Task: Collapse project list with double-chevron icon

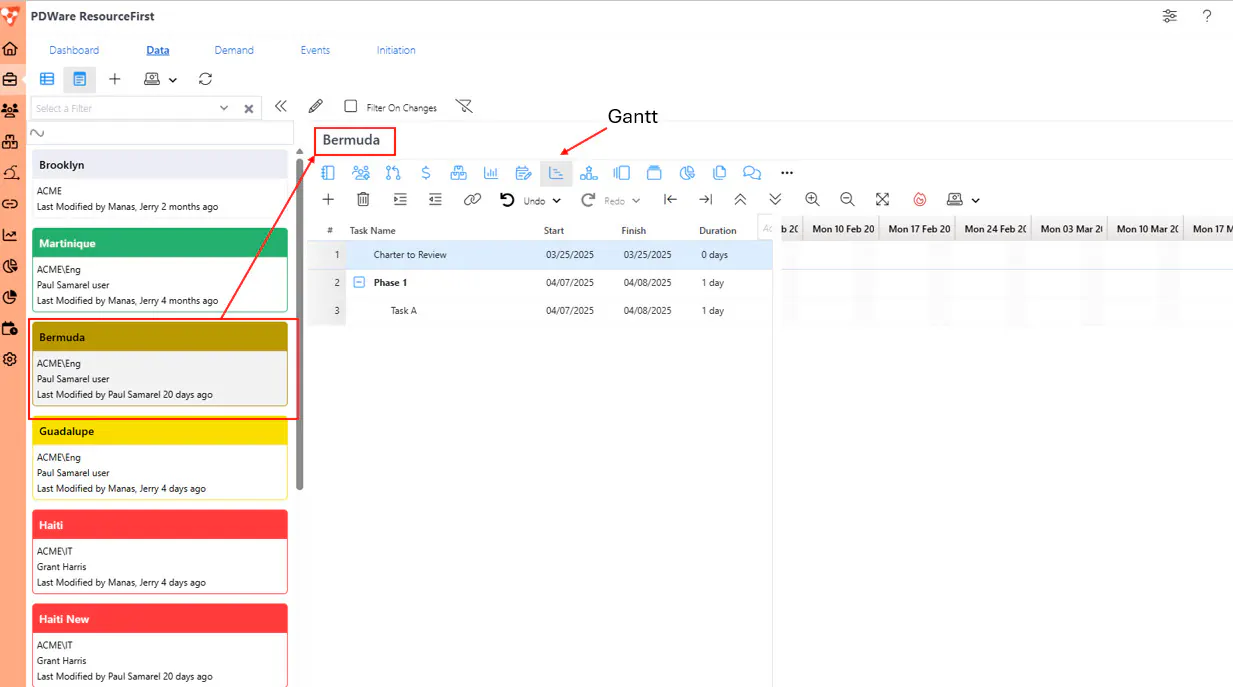Action: (281, 106)
